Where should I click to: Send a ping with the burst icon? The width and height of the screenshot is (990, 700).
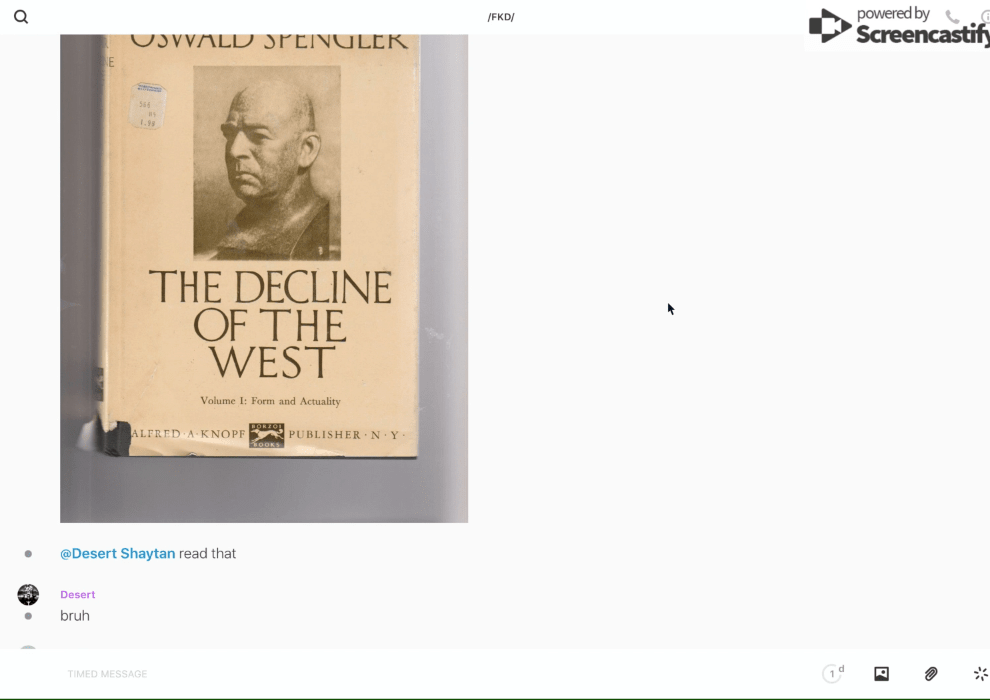coord(980,674)
